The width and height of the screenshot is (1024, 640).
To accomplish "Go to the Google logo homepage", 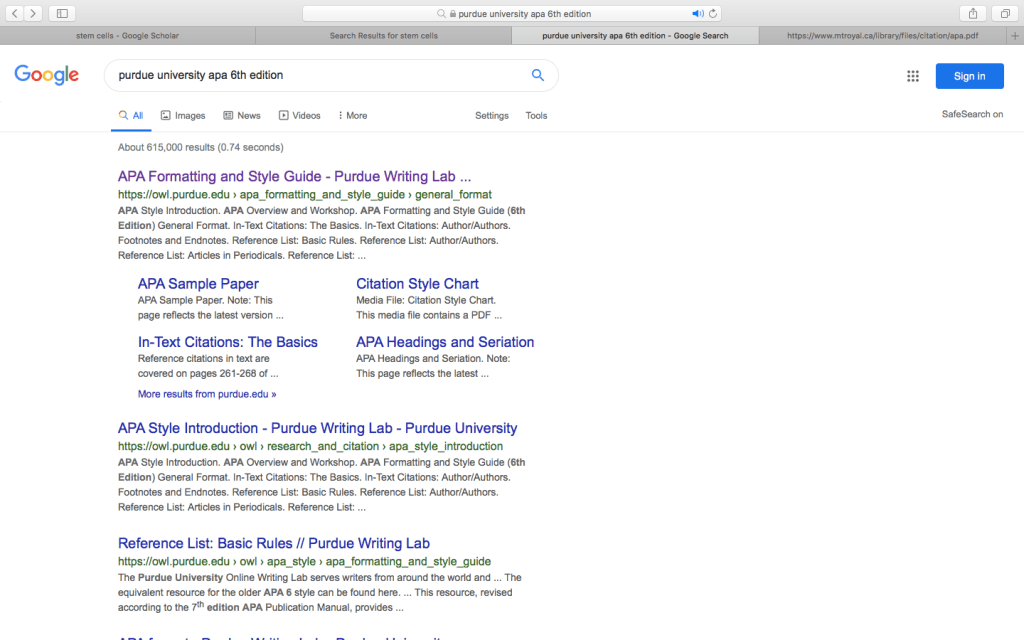I will [46, 75].
